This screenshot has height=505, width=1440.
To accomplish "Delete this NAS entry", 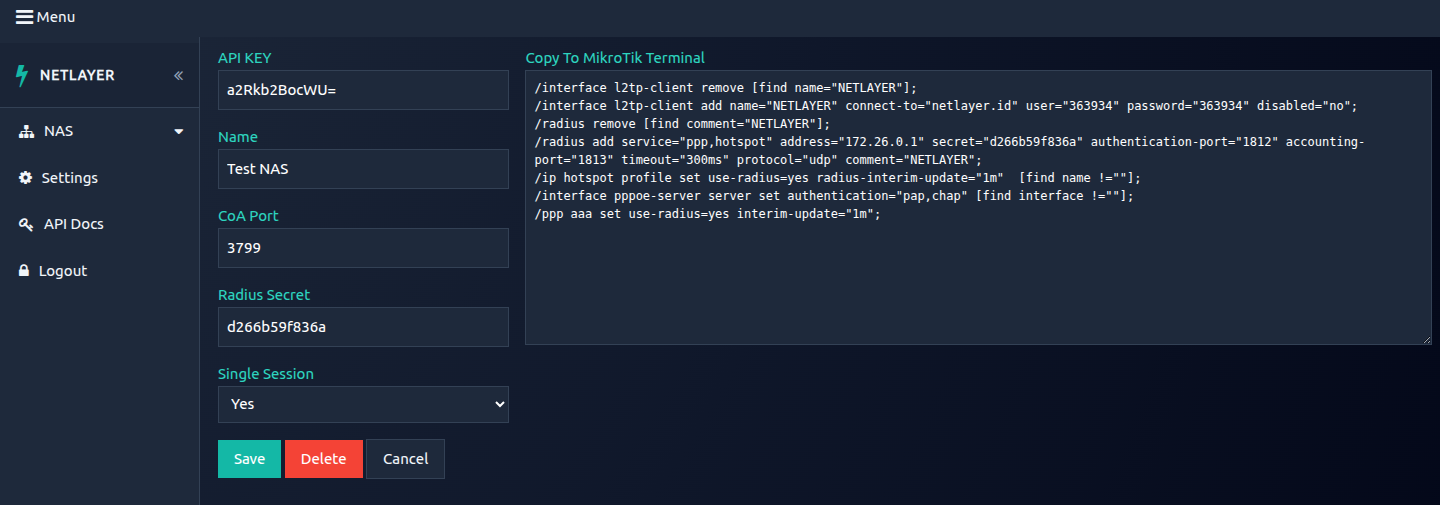I will (323, 459).
